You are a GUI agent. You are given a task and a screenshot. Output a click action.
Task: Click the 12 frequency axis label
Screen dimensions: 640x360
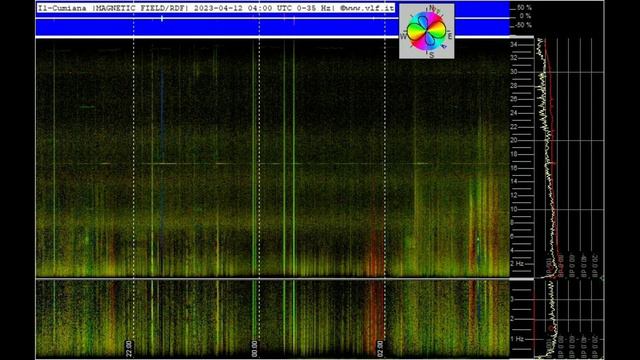tap(513, 196)
